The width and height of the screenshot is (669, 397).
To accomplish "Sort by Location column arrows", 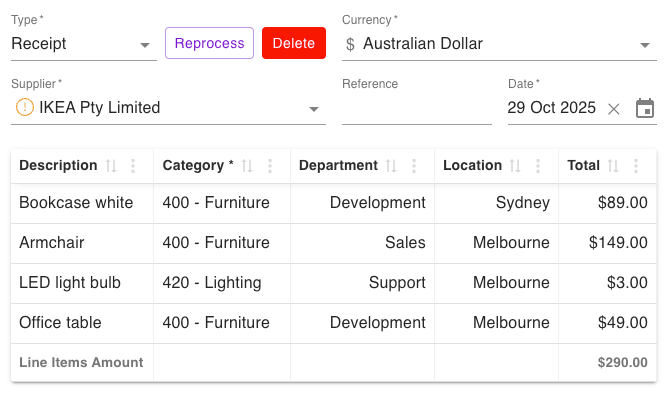I will click(515, 166).
